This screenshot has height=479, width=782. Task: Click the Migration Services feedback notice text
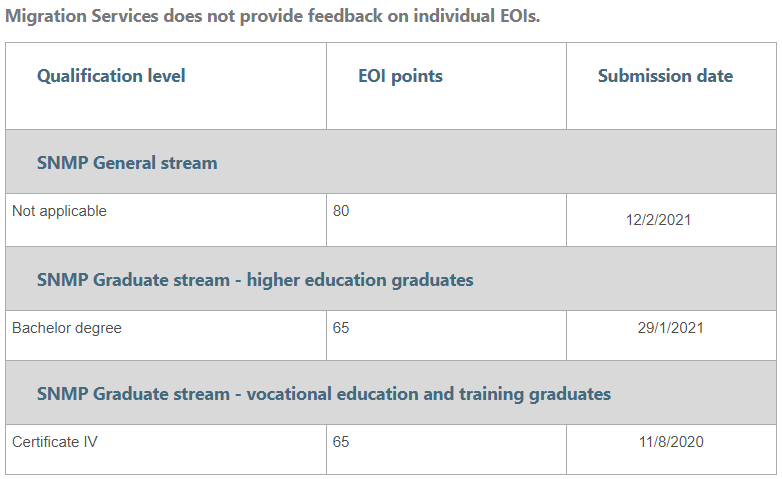click(x=272, y=16)
